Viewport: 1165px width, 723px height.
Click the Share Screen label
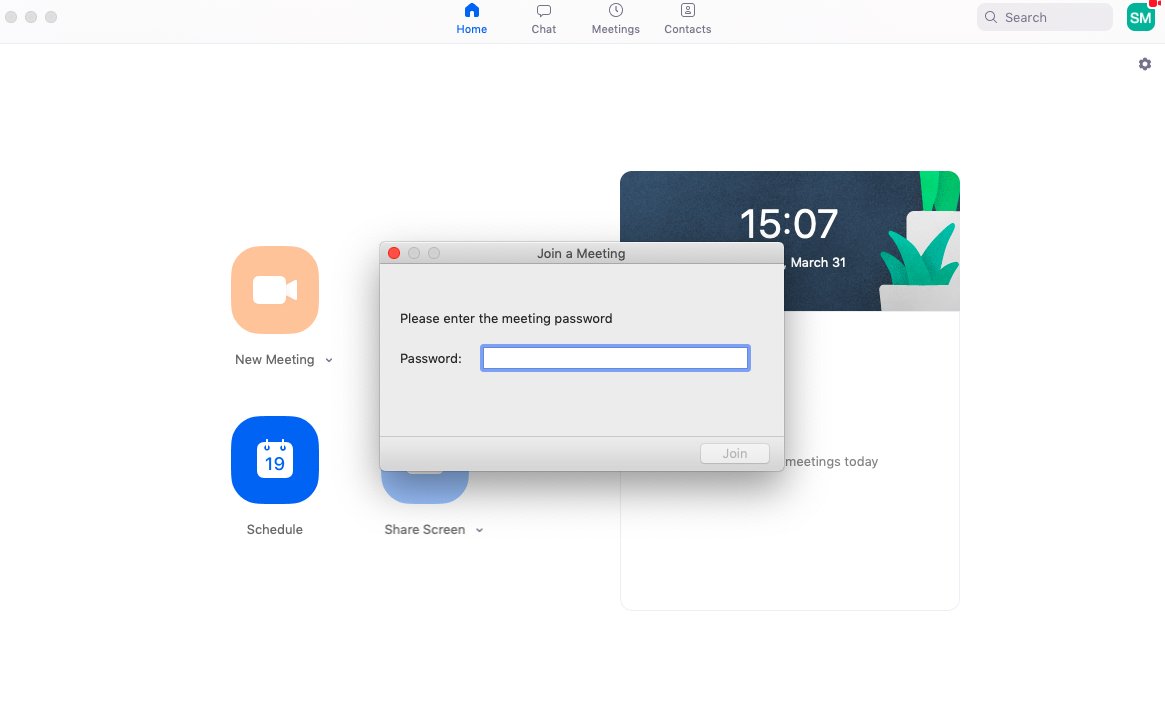424,530
